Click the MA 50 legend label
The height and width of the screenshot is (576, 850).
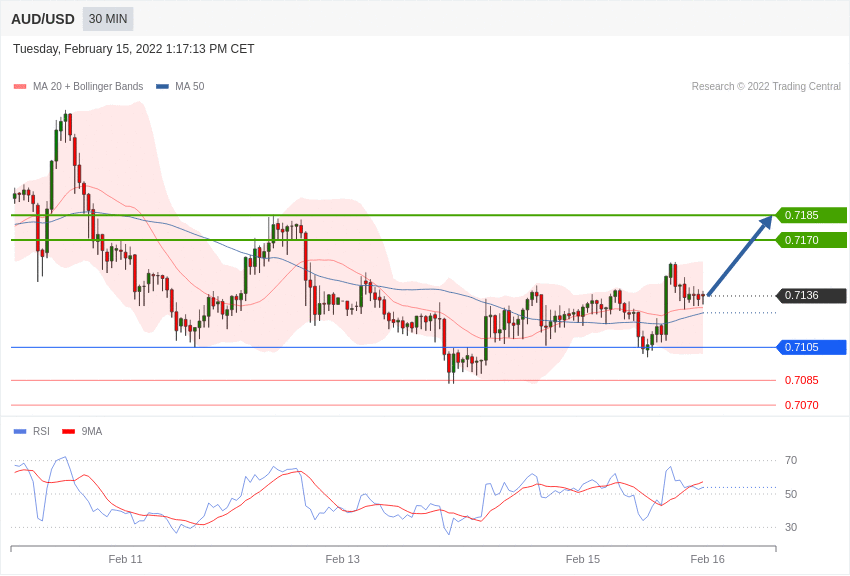(x=190, y=86)
